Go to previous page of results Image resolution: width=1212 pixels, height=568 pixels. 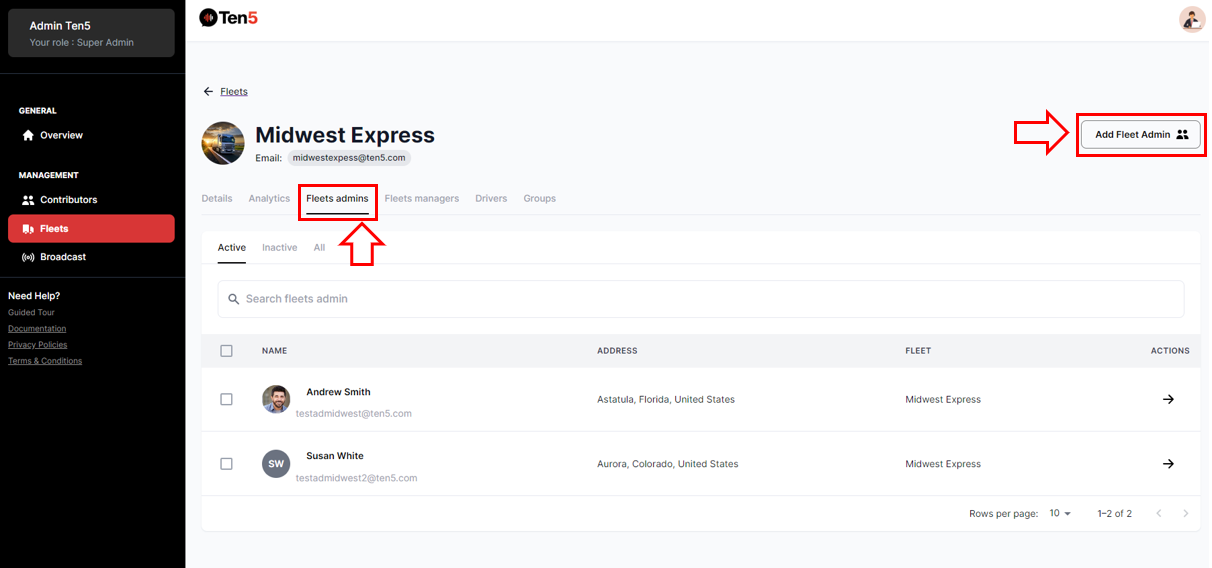point(1159,513)
